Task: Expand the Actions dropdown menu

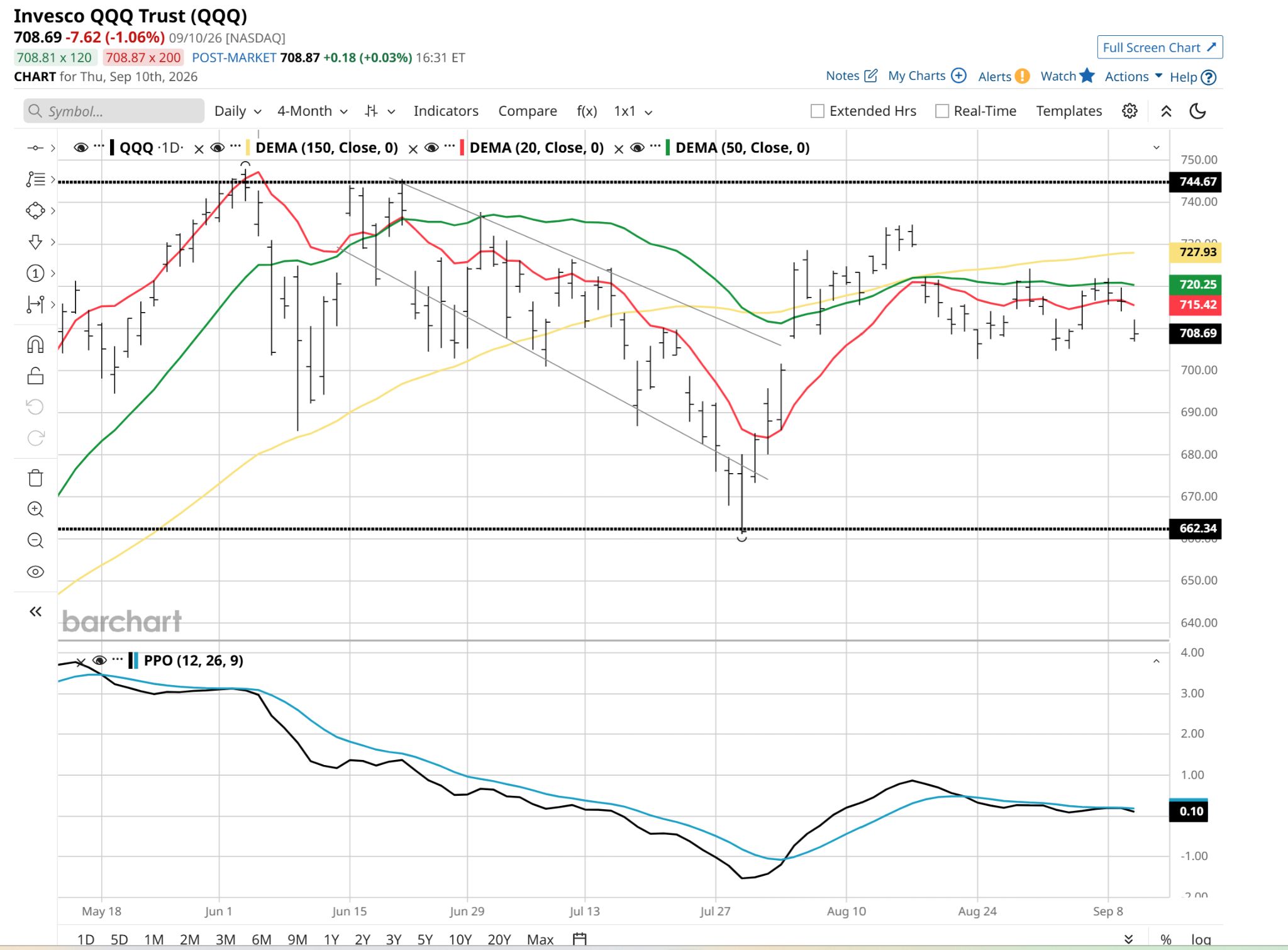Action: tap(1133, 77)
